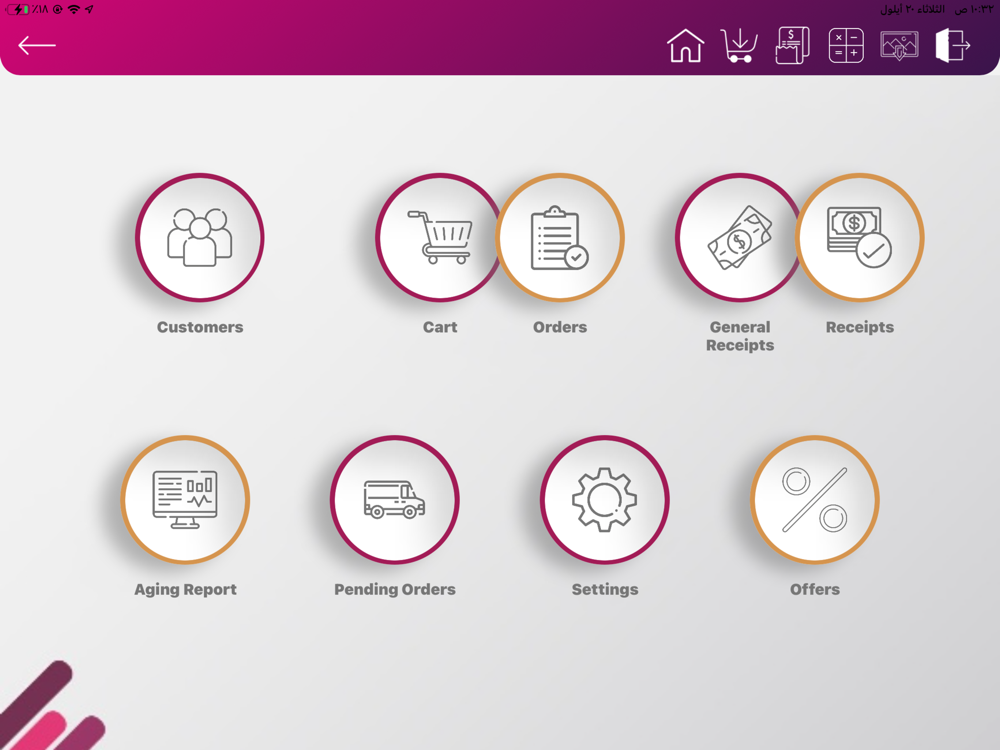Tap the Wi-Fi status icon

[74, 10]
